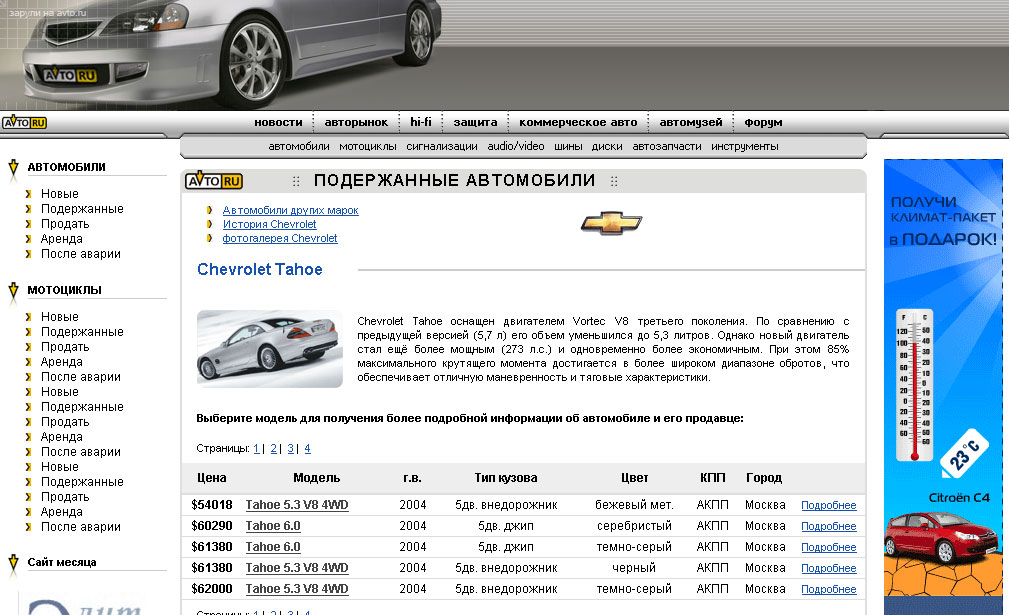
Task: Click the yellow marker icon beside Сайт месяца
Action: click(14, 563)
